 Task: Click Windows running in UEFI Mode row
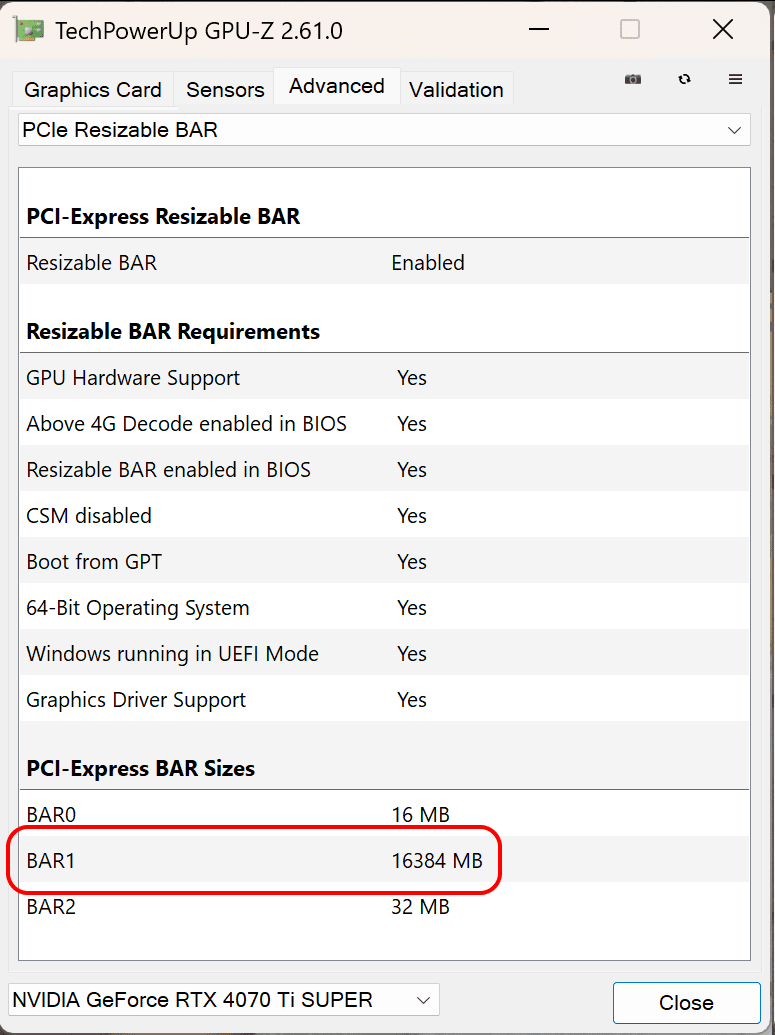point(384,653)
